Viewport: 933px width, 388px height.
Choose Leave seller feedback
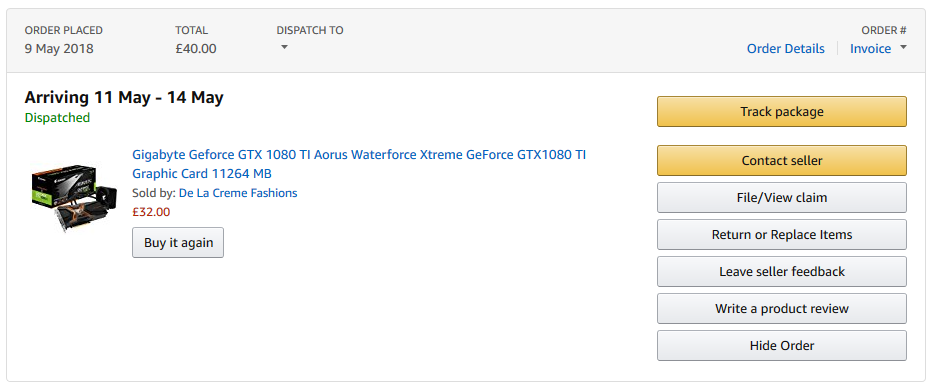[782, 271]
